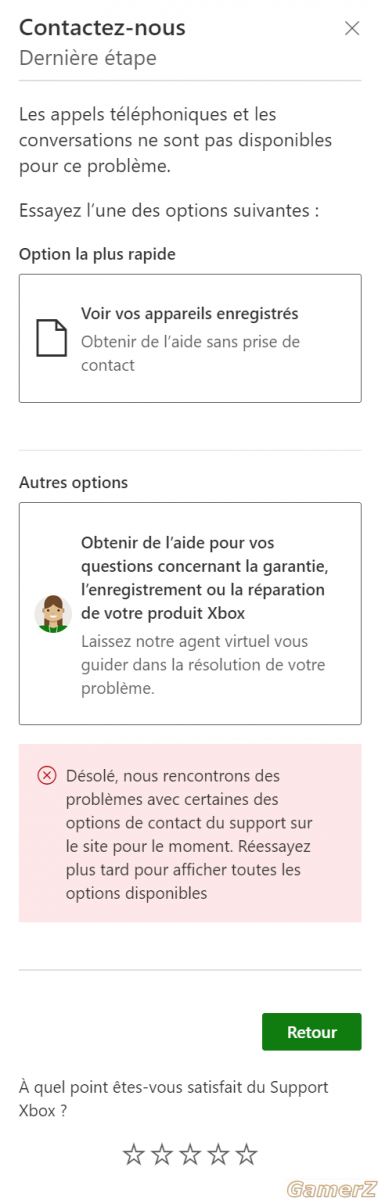The width and height of the screenshot is (378, 1200).
Task: Click the Contactez-nous heading
Action: pyautogui.click(x=102, y=28)
